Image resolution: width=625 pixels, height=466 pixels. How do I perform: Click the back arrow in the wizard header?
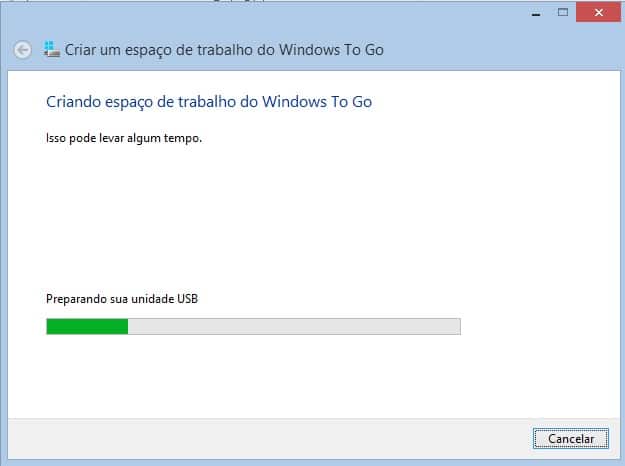click(x=23, y=50)
